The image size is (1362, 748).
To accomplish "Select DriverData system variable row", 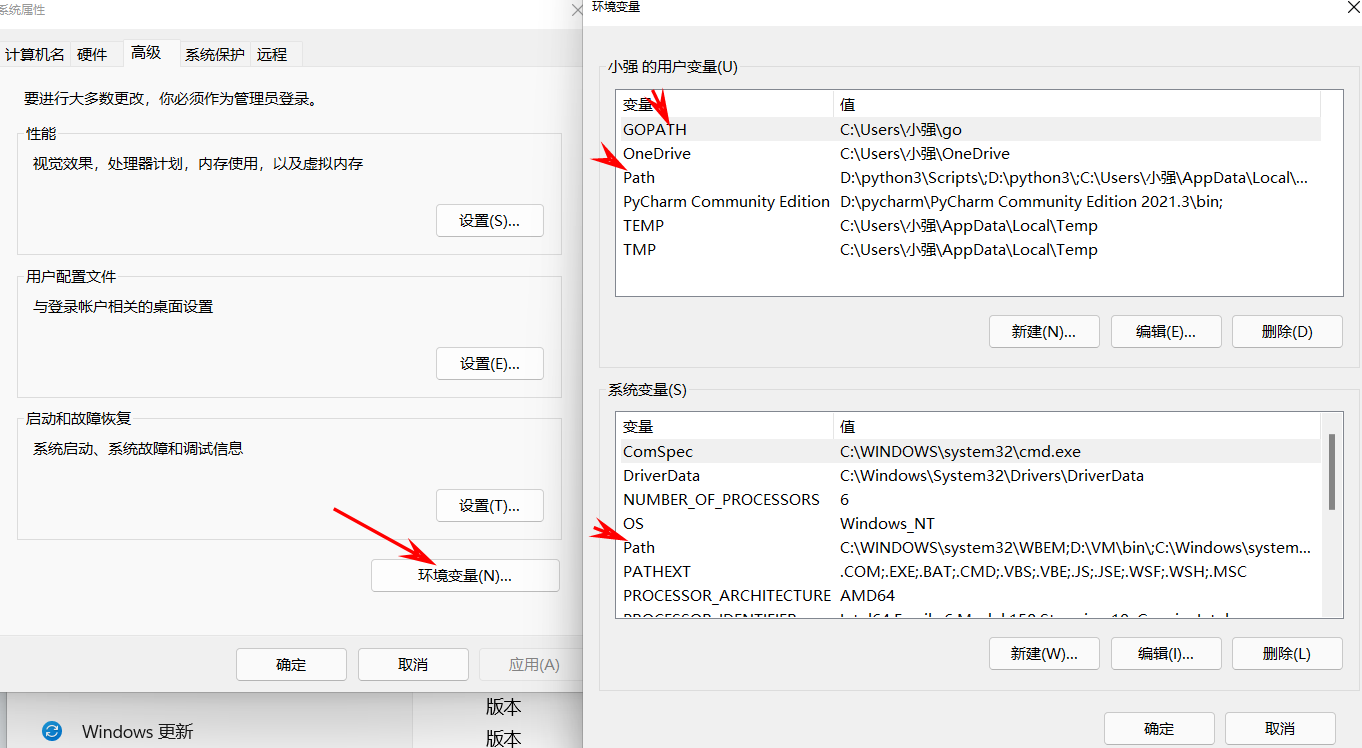I will (x=968, y=475).
